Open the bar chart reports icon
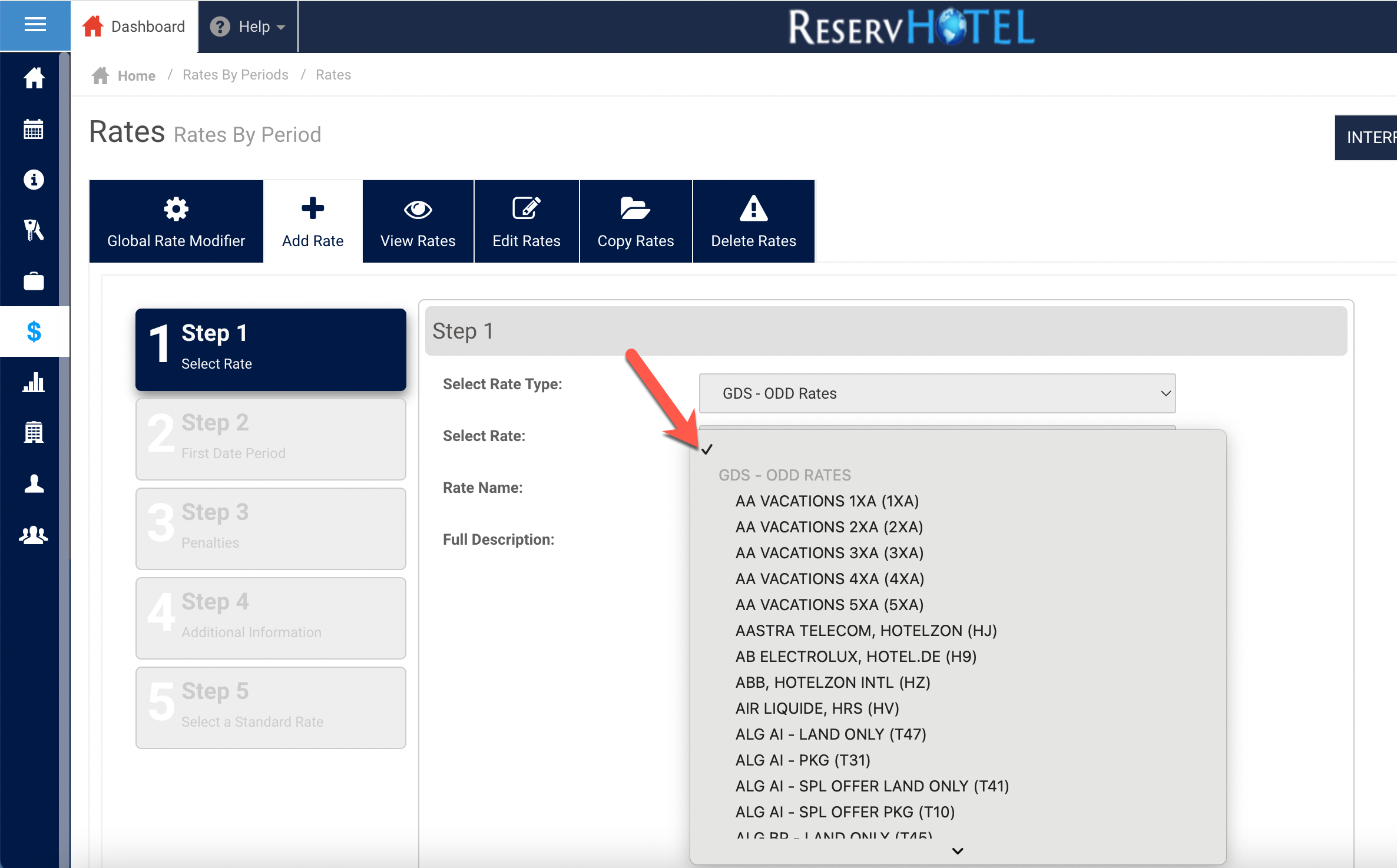The height and width of the screenshot is (868, 1397). coord(34,382)
